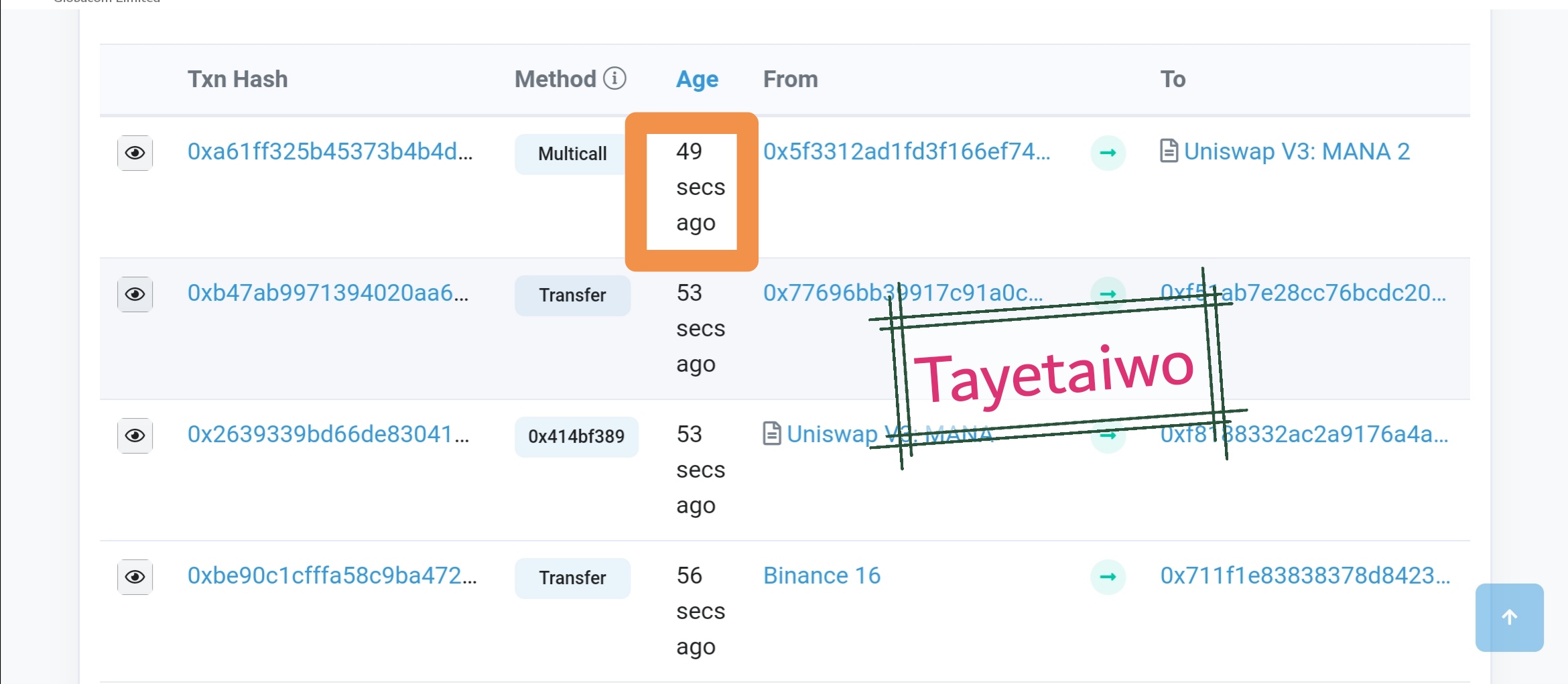
Task: Toggle eye preview for 0x2639339b transaction
Action: click(135, 436)
